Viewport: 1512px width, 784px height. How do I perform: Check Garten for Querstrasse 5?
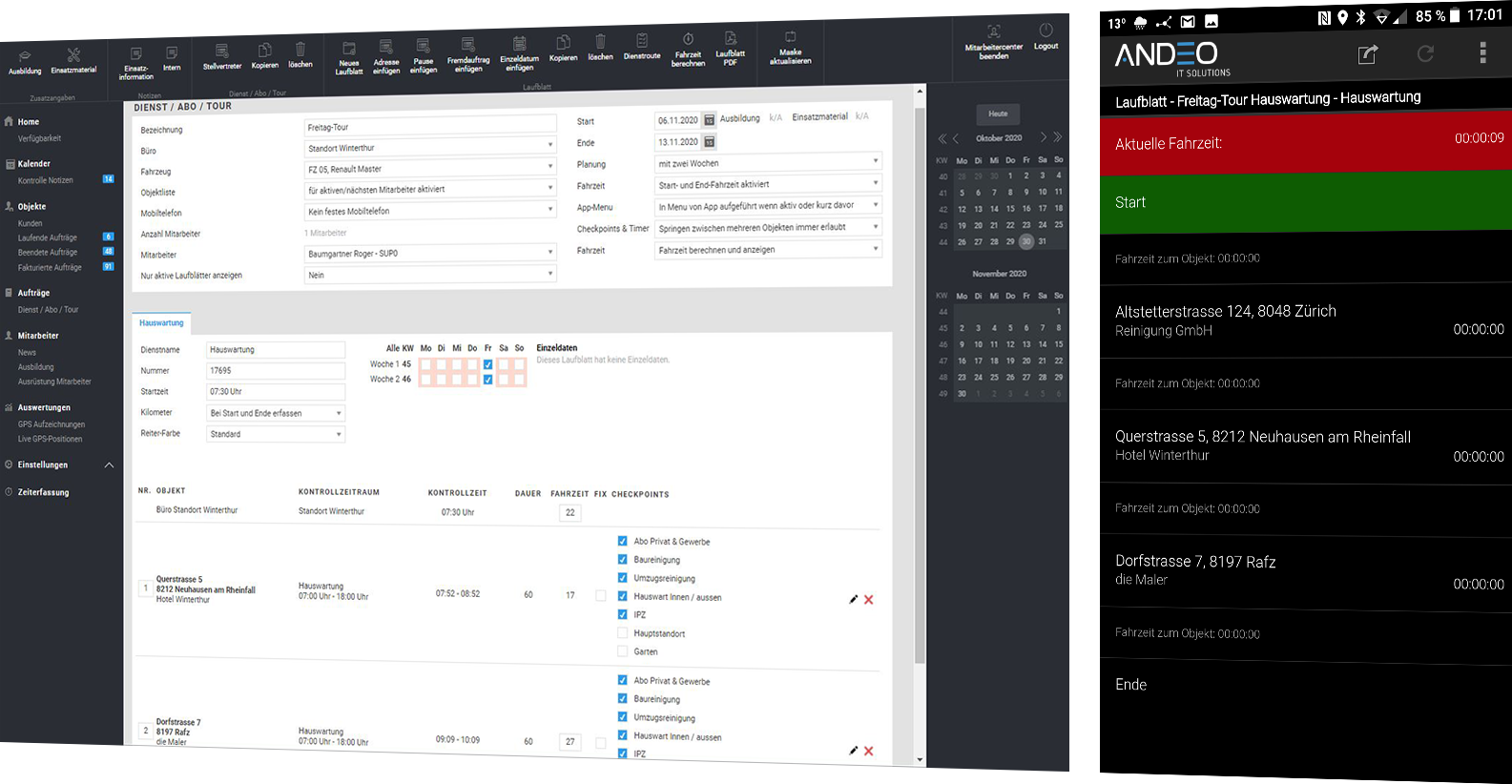(622, 650)
